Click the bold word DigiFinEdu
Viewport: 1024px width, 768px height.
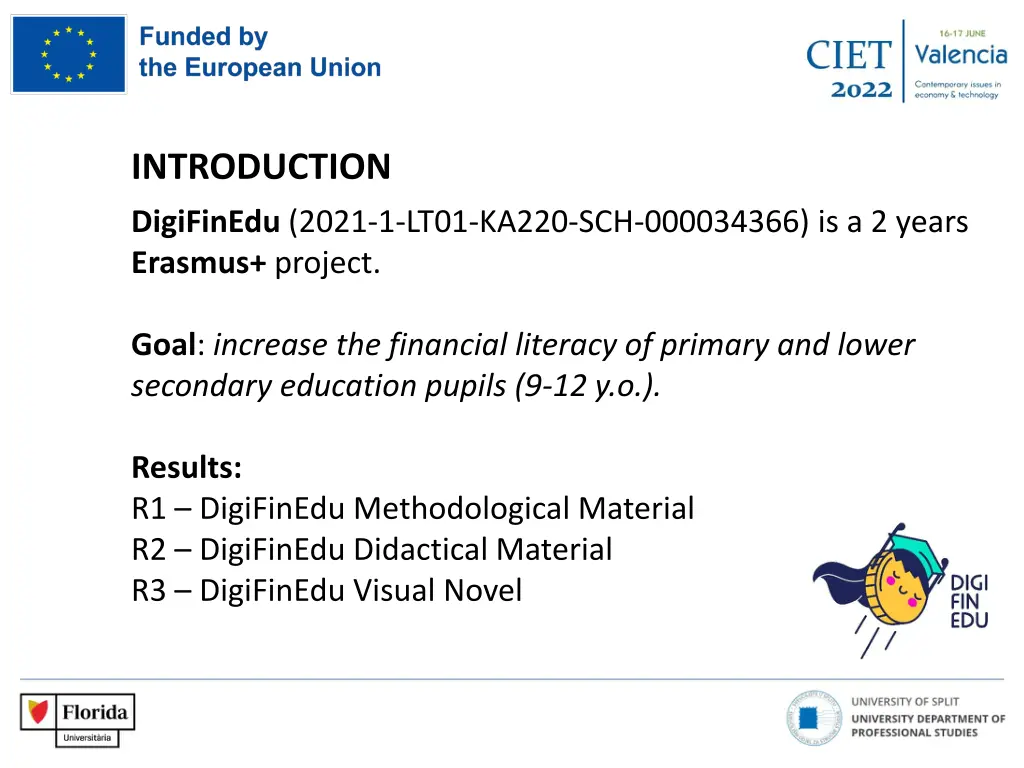click(x=206, y=223)
